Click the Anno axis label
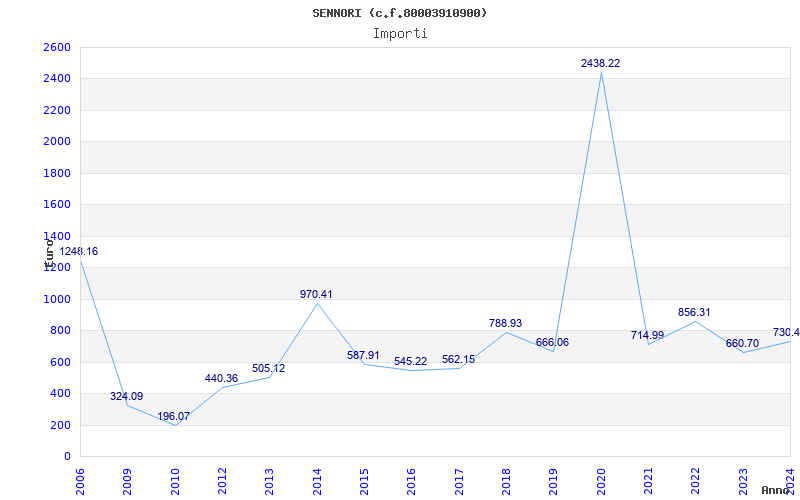The height and width of the screenshot is (500, 800). (775, 490)
